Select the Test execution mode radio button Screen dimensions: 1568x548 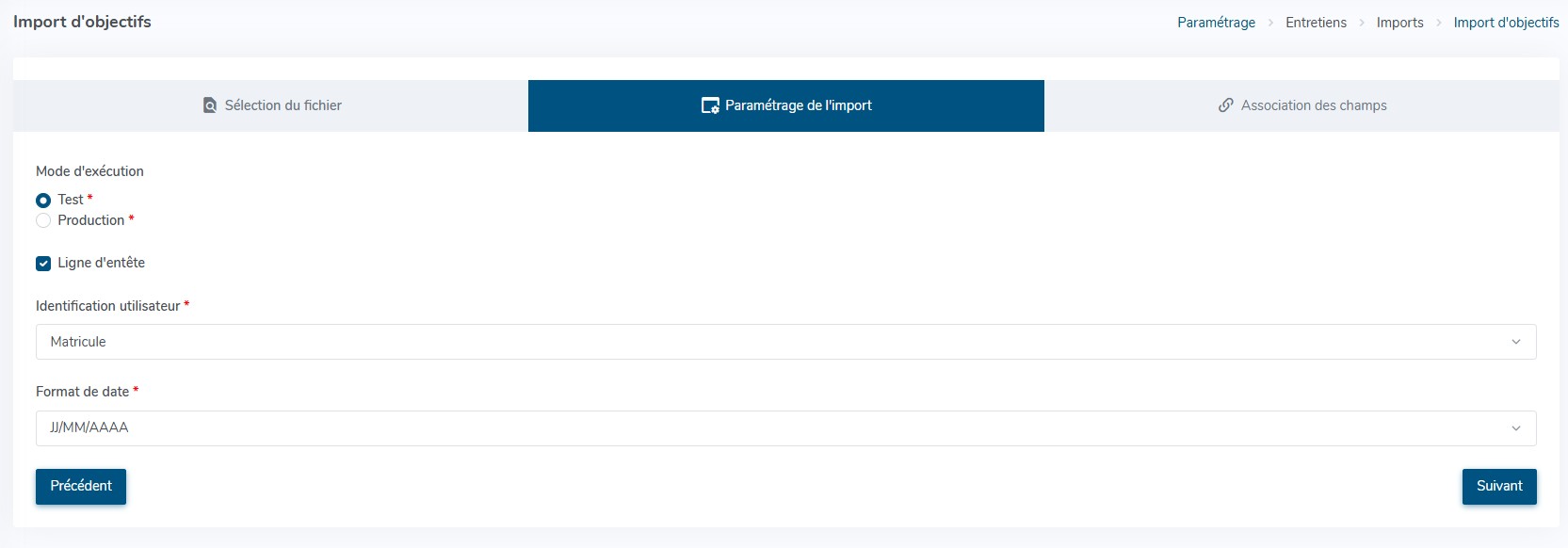[43, 201]
